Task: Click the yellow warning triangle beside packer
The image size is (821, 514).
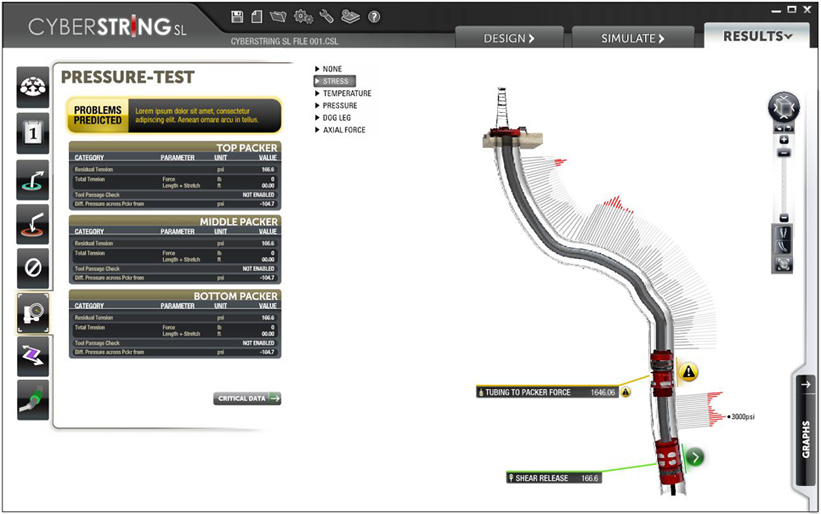Action: pyautogui.click(x=689, y=372)
